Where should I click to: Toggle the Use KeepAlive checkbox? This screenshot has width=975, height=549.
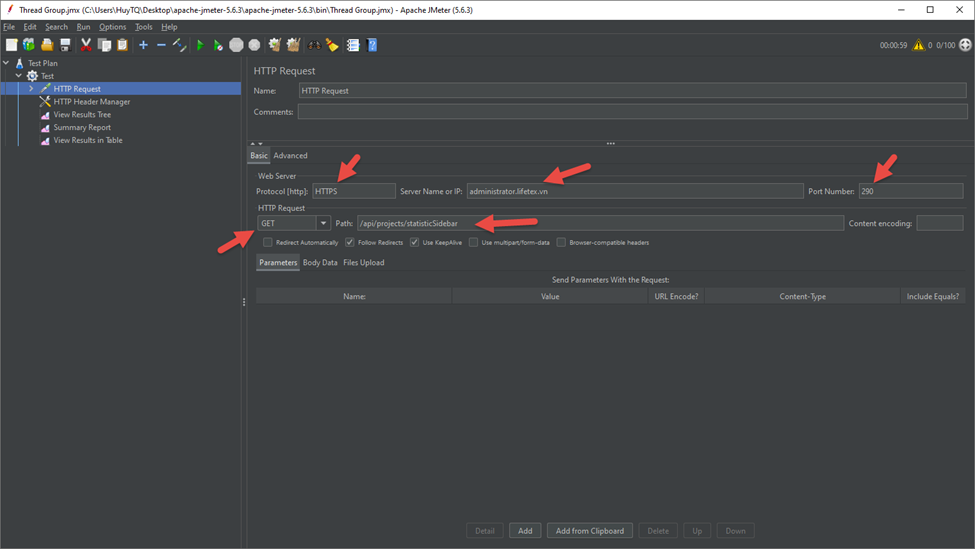414,242
